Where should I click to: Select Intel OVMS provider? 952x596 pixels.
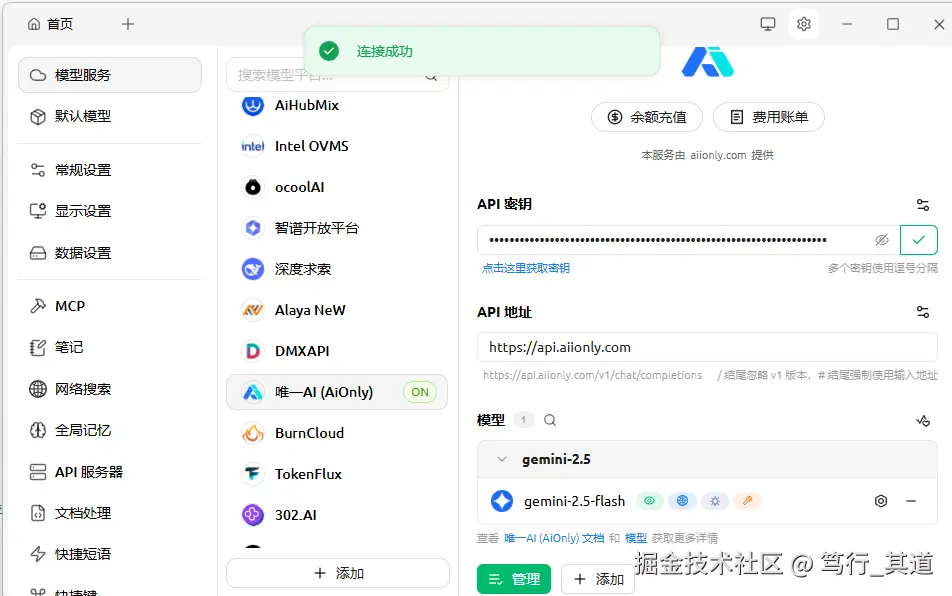[x=337, y=146]
